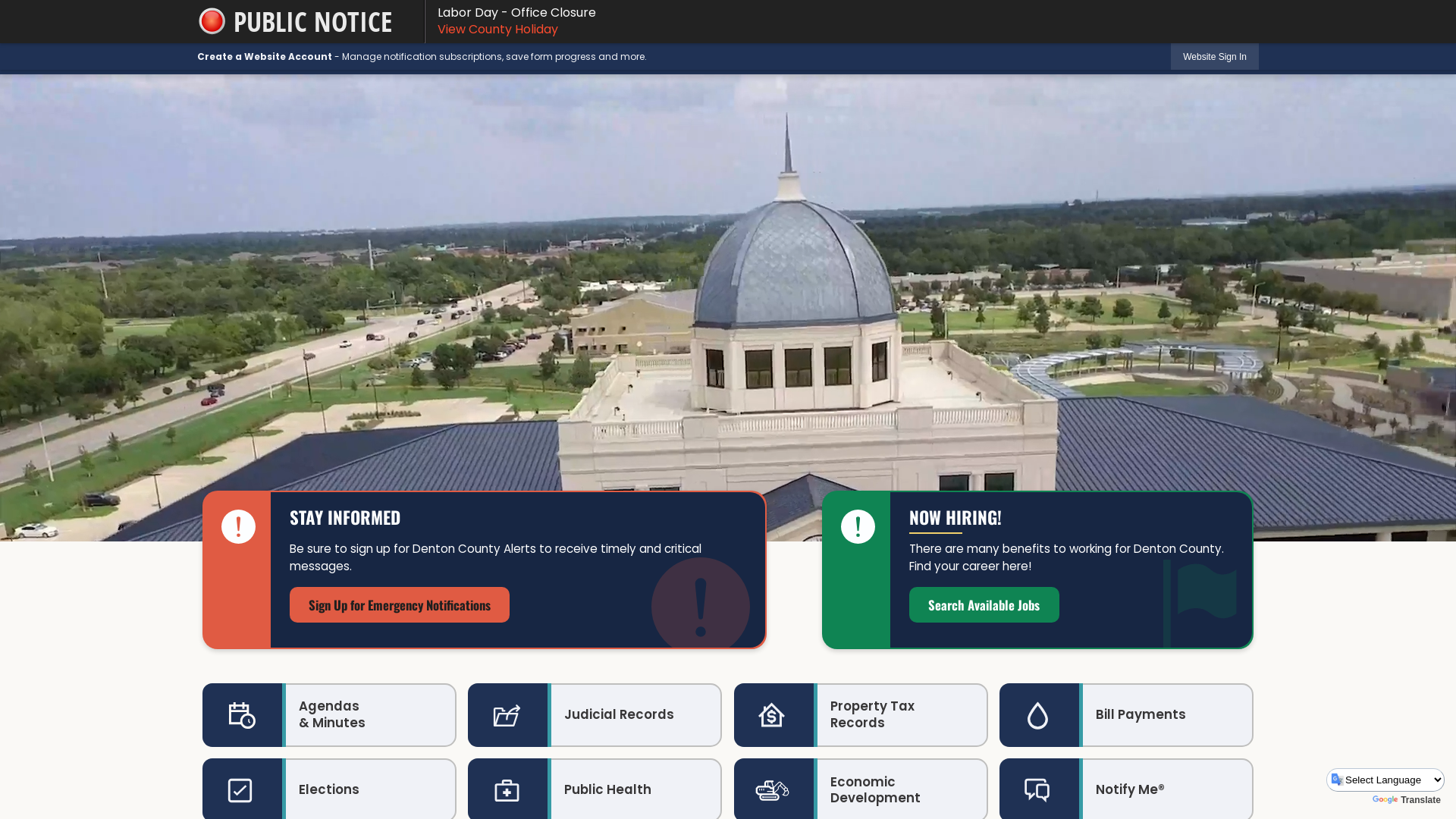This screenshot has height=819, width=1456.
Task: Toggle the Now Hiring alert panel
Action: coord(858,526)
